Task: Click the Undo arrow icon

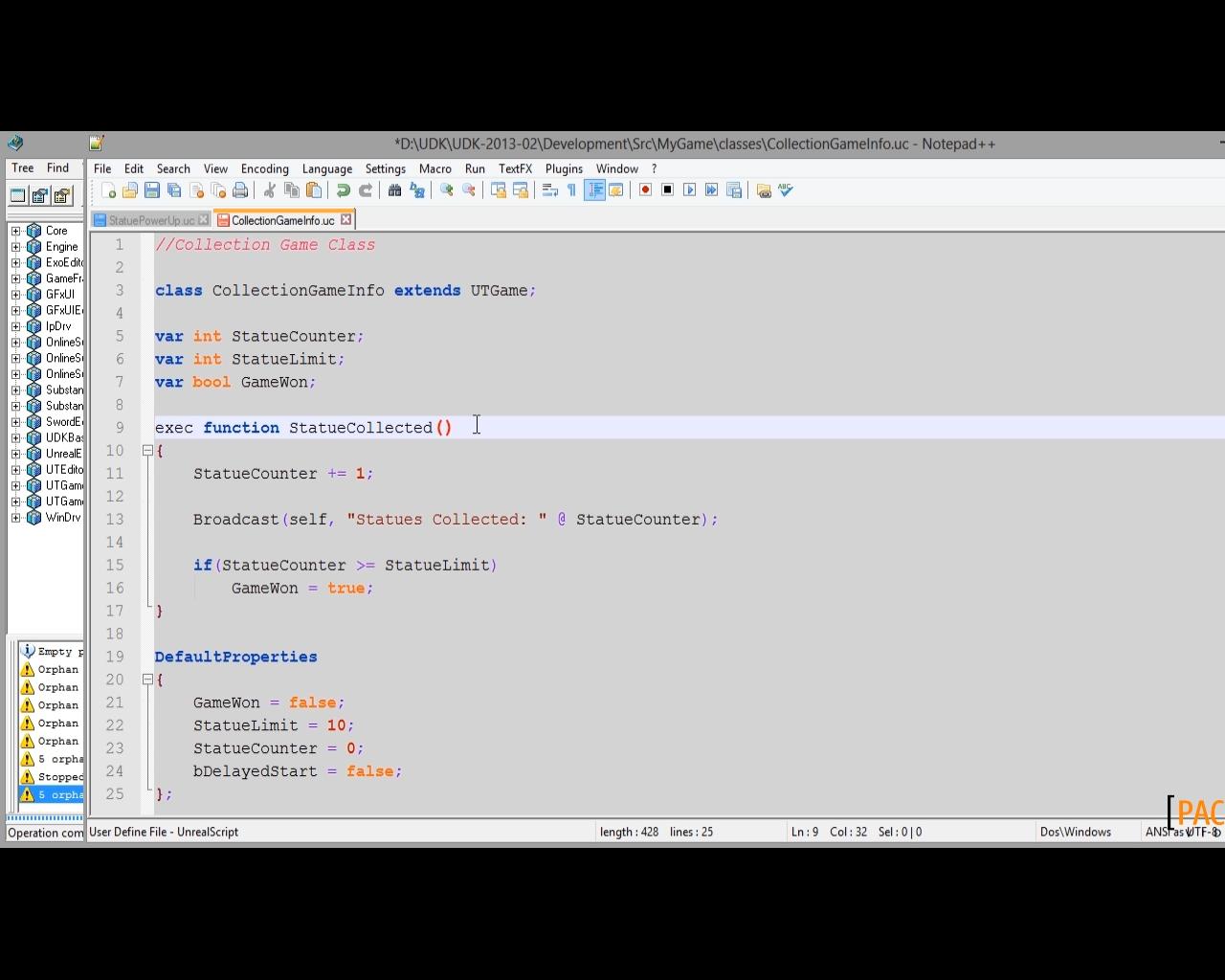Action: [343, 190]
